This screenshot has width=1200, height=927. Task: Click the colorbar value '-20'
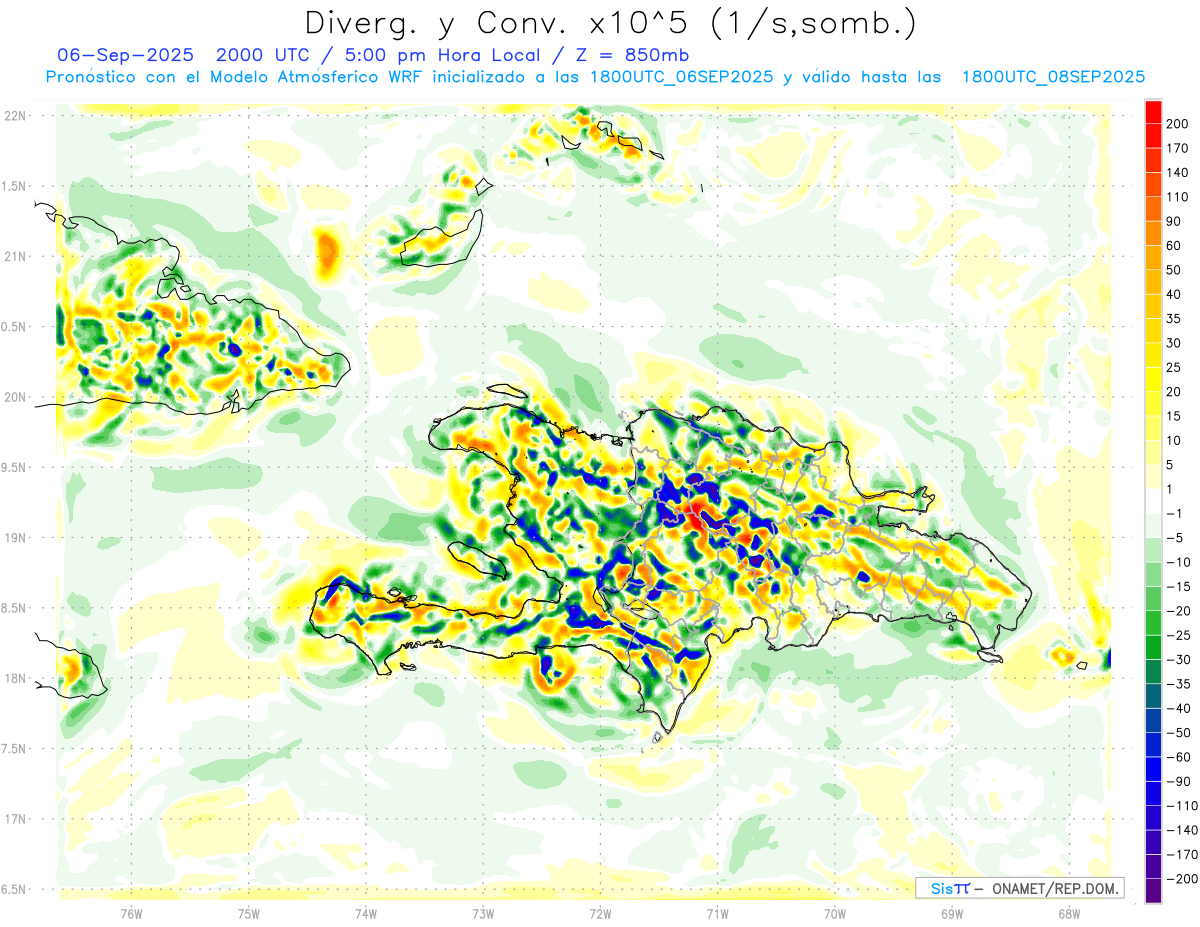pyautogui.click(x=1178, y=611)
